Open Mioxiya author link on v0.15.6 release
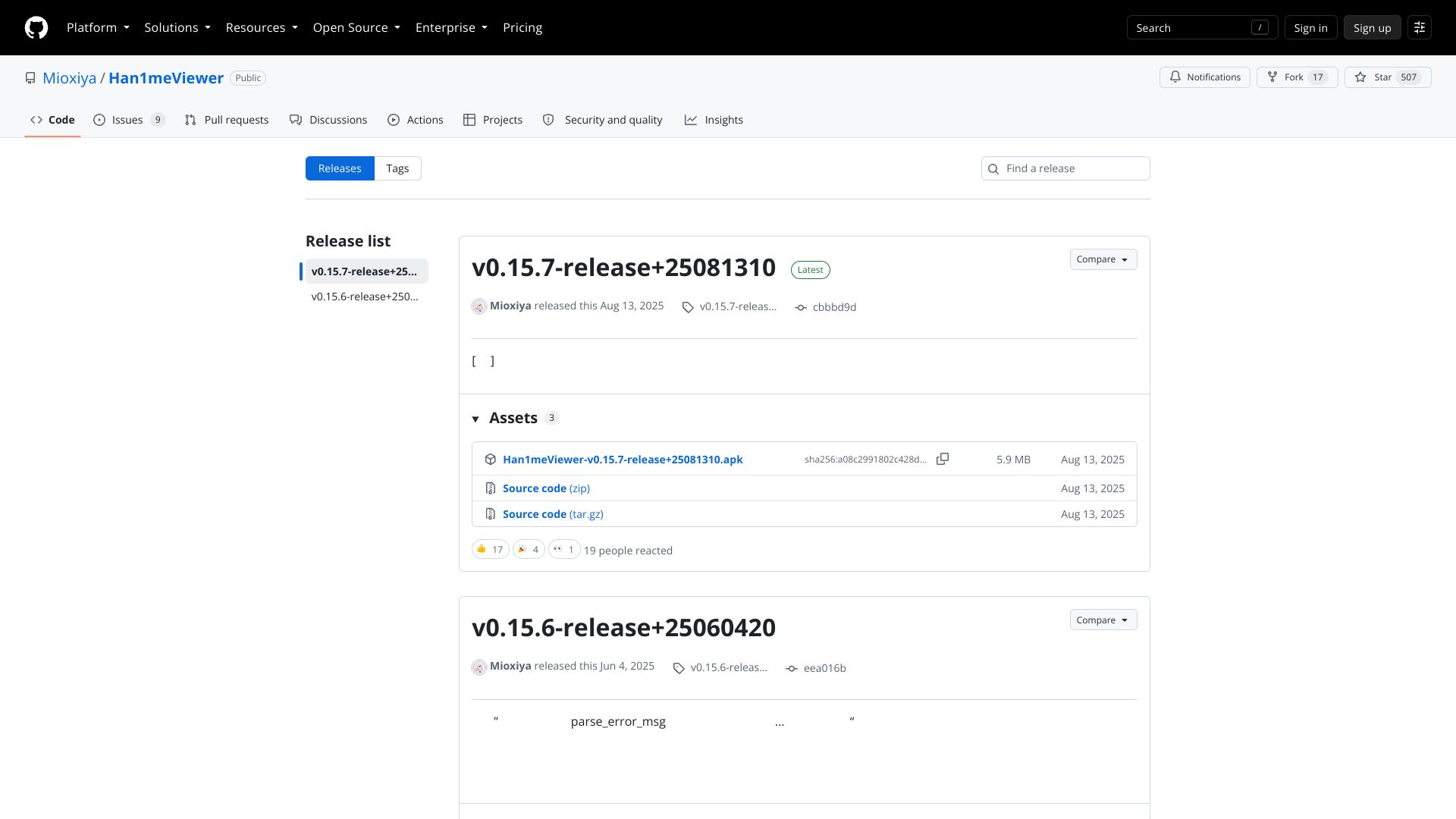 (510, 666)
